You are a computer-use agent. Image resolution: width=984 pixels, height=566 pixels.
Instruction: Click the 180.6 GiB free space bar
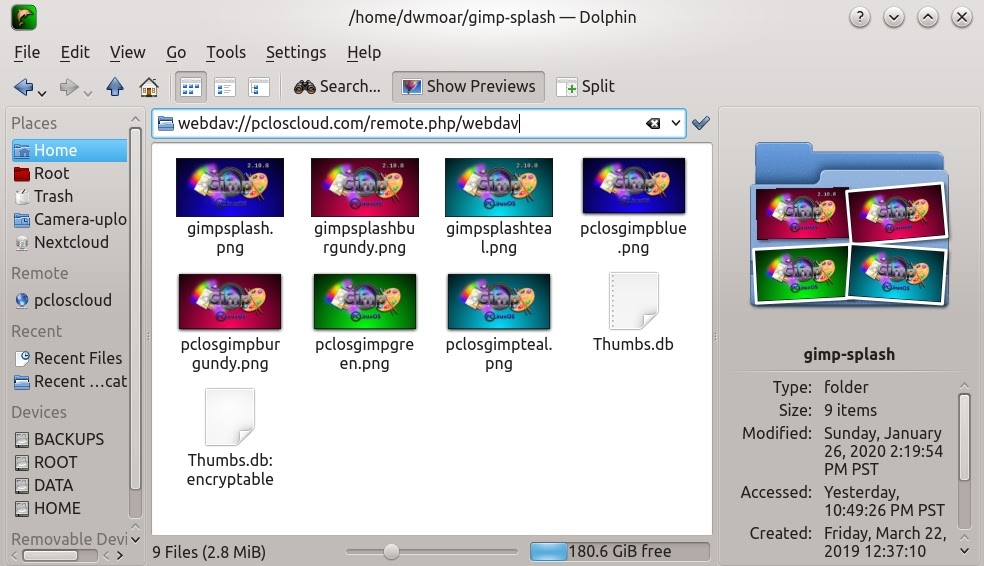[x=620, y=552]
